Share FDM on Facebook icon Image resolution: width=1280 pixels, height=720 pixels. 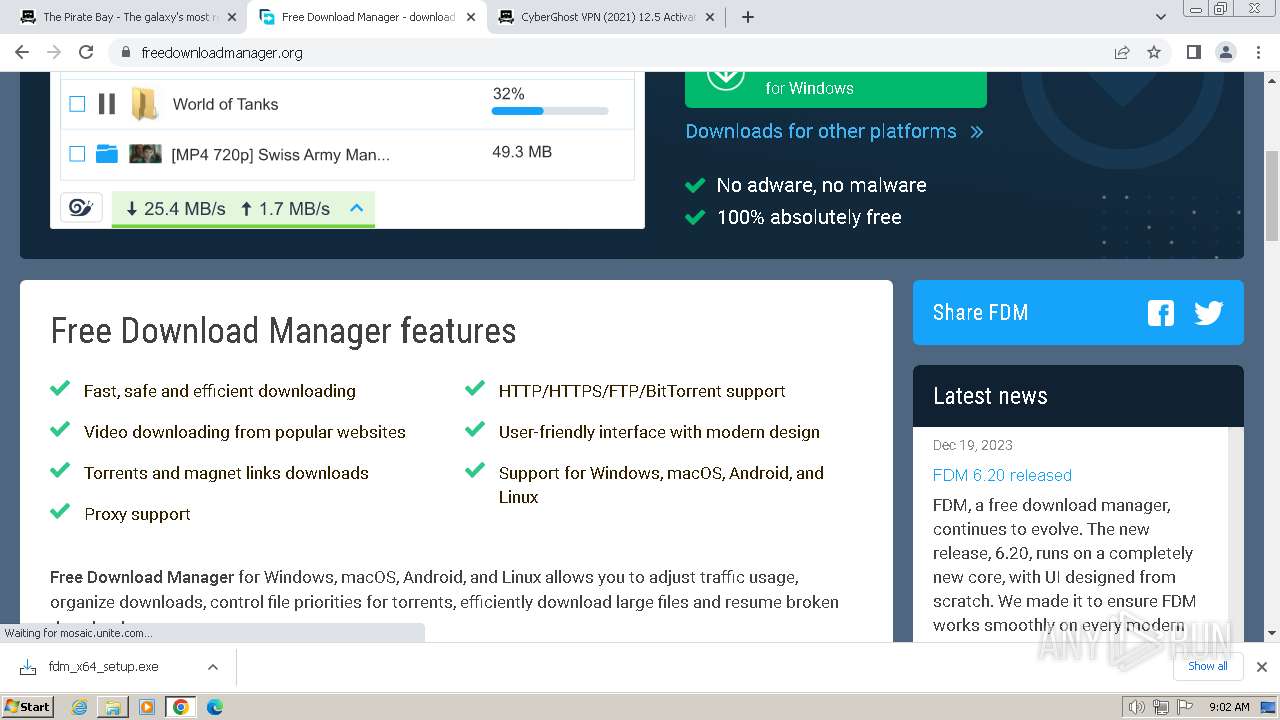(1161, 313)
